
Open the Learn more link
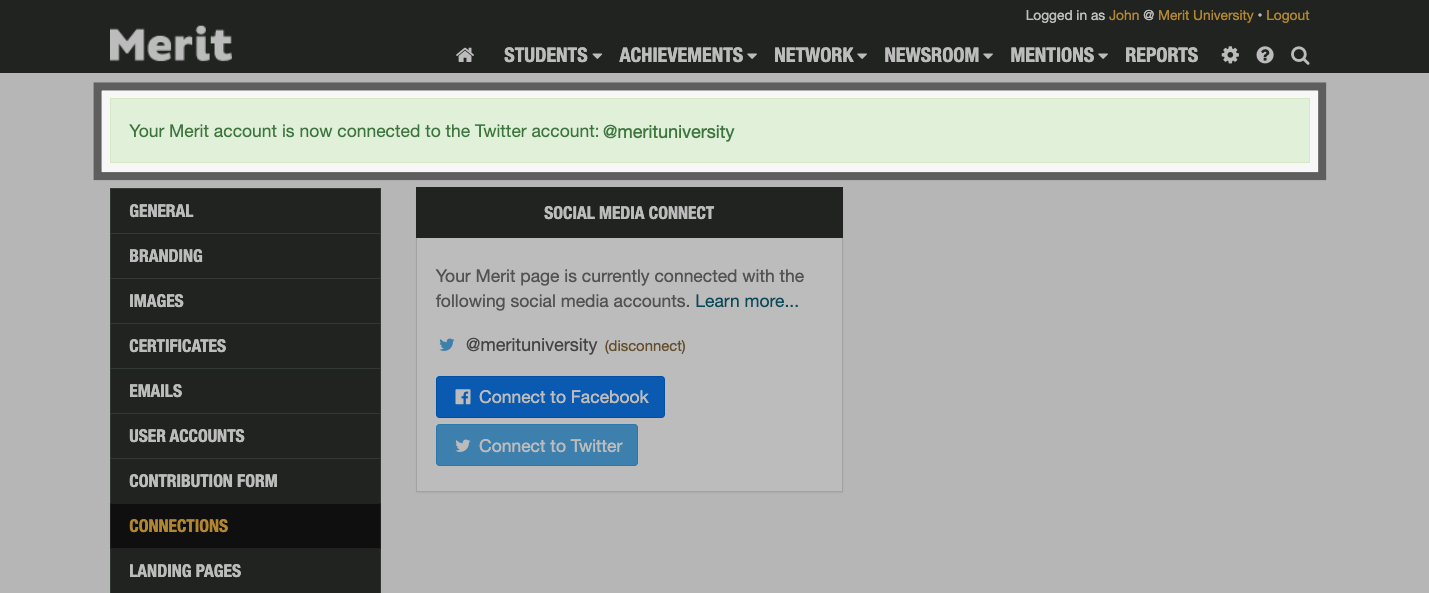coord(746,300)
